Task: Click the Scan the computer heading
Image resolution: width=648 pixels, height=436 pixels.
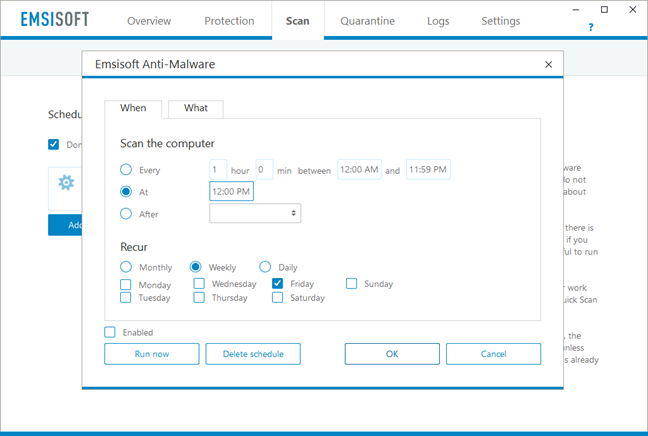Action: click(167, 143)
